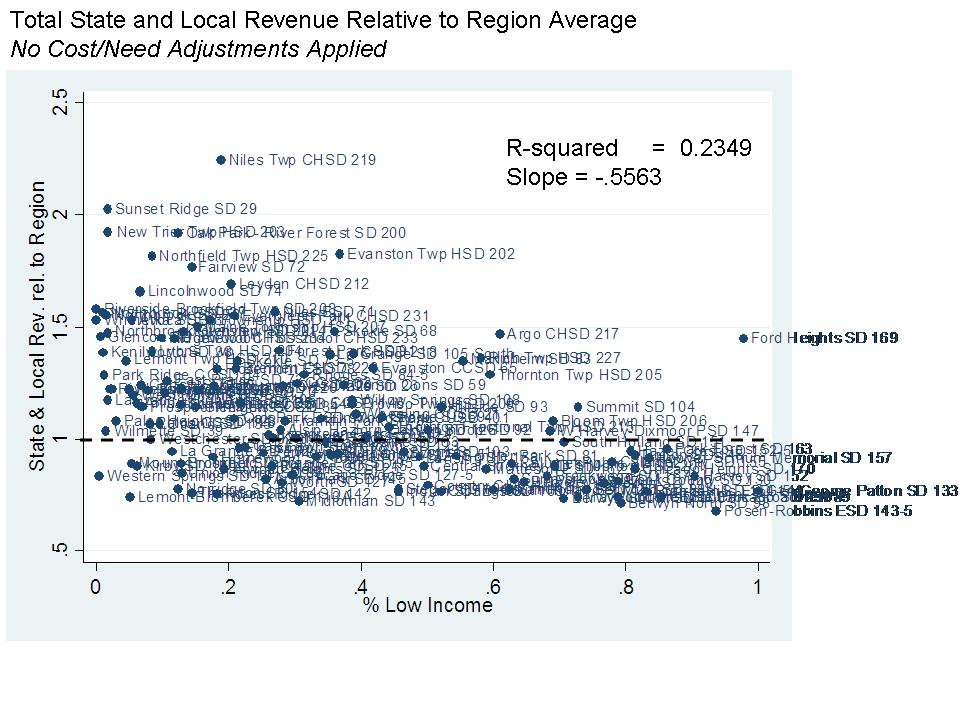Click the 'No Cost/Need Adjustments Applied' subtitle

coord(197,49)
